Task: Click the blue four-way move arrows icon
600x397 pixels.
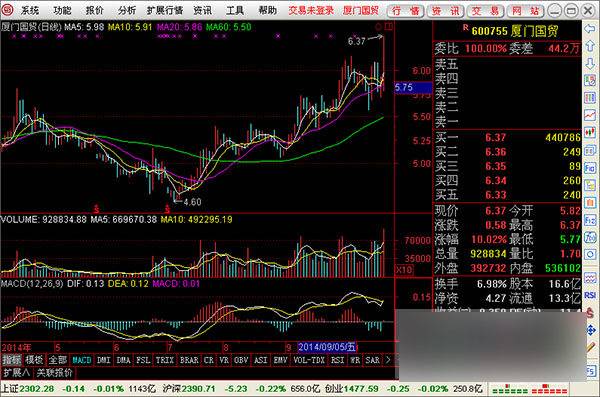Action: tap(590, 330)
